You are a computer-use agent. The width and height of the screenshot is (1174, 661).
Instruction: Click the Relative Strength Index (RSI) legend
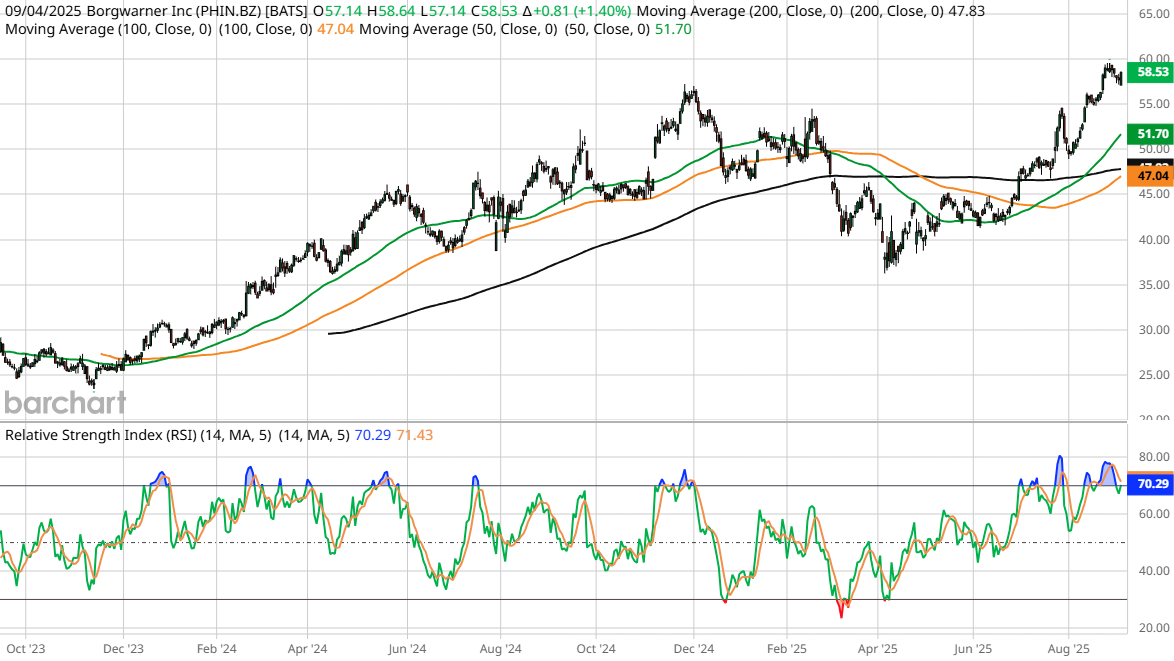click(138, 435)
